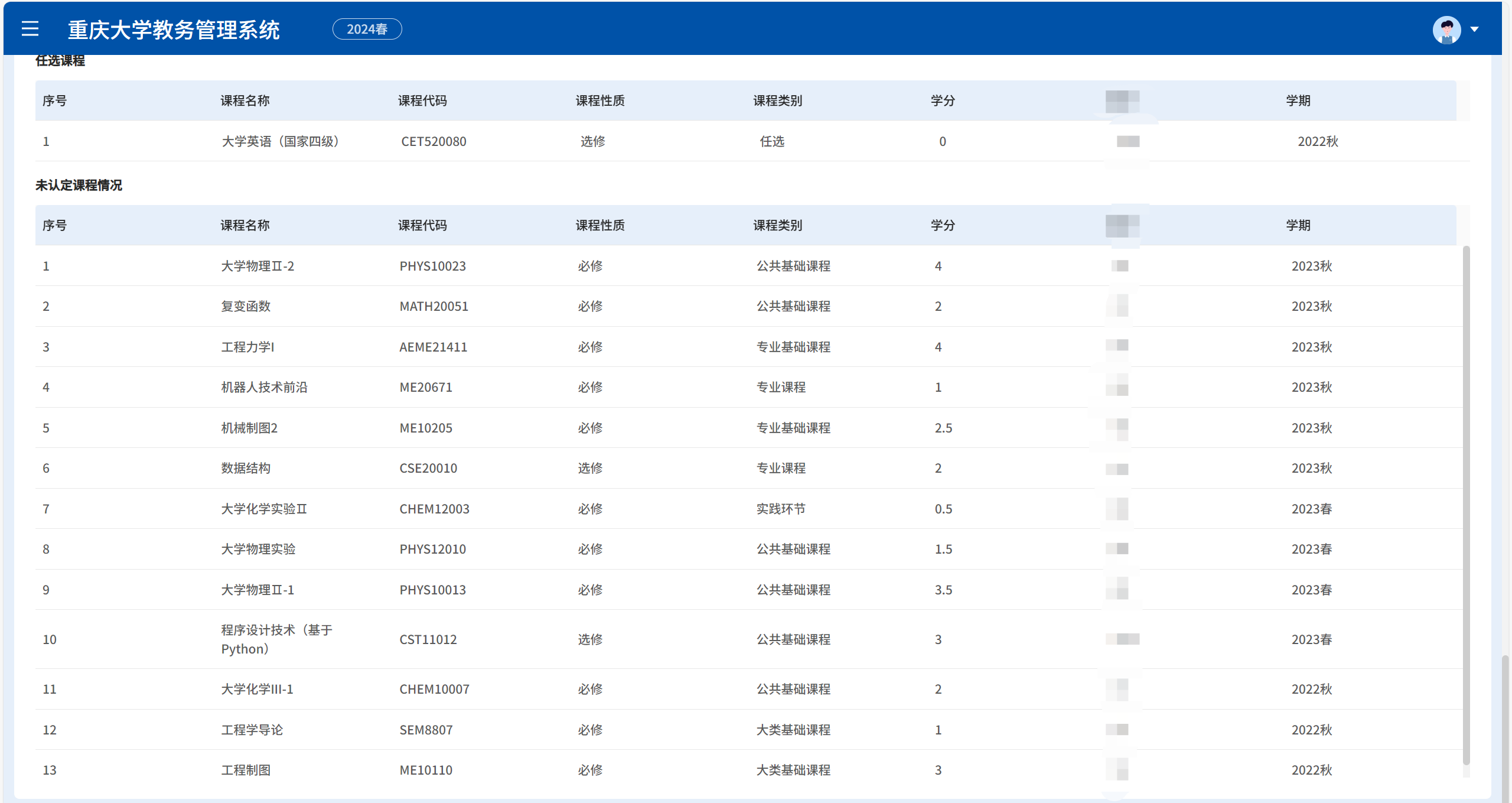Viewport: 1512px width, 803px height.
Task: Click course code CHEM10007
Action: coord(434,689)
